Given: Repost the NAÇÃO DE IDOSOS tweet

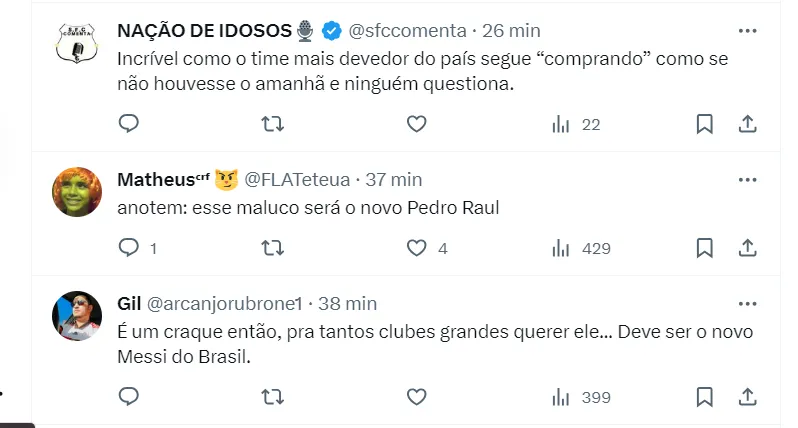Looking at the screenshot, I should (x=272, y=124).
